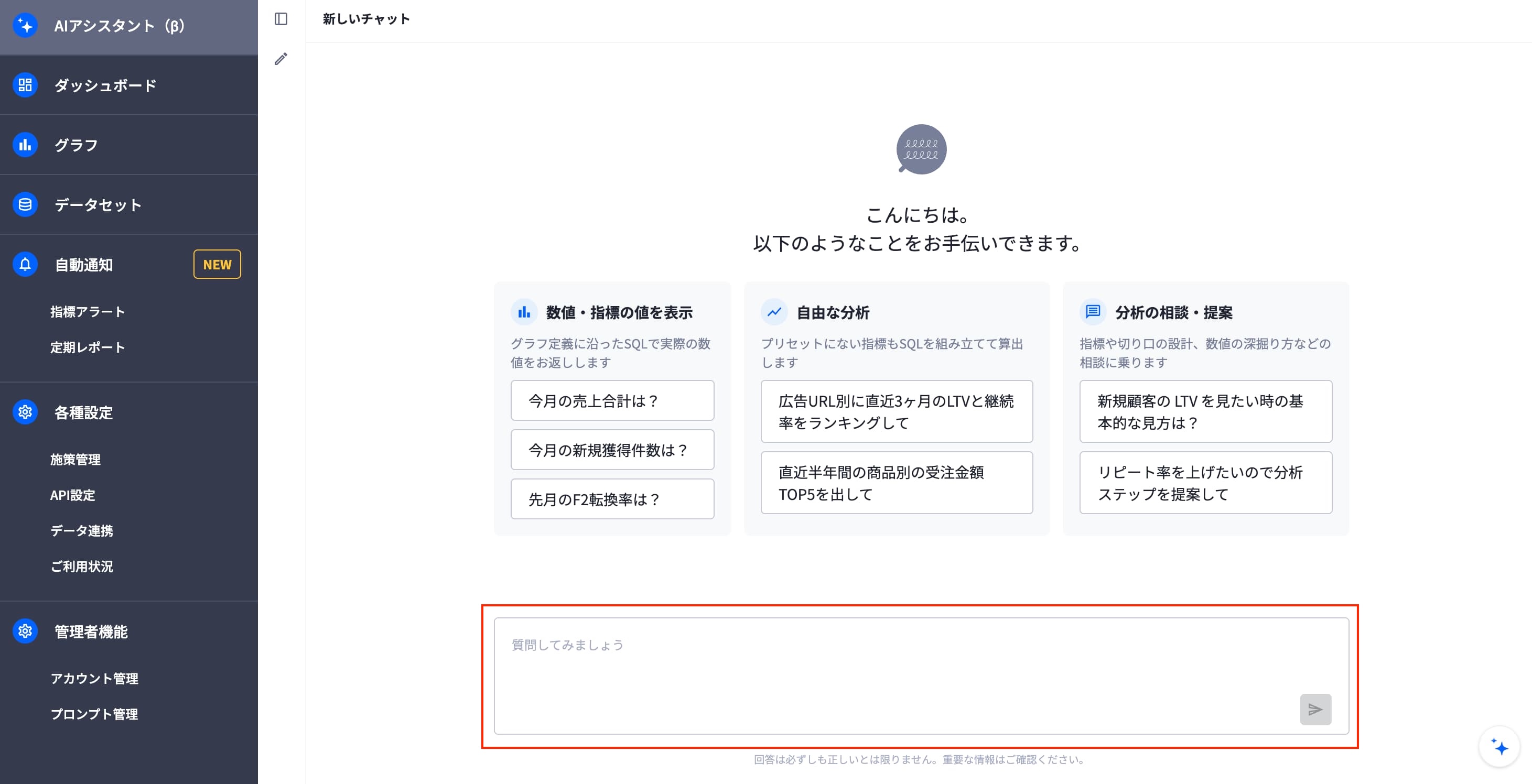The image size is (1532, 784).
Task: Click the 自動通知 bell icon
Action: [x=25, y=264]
